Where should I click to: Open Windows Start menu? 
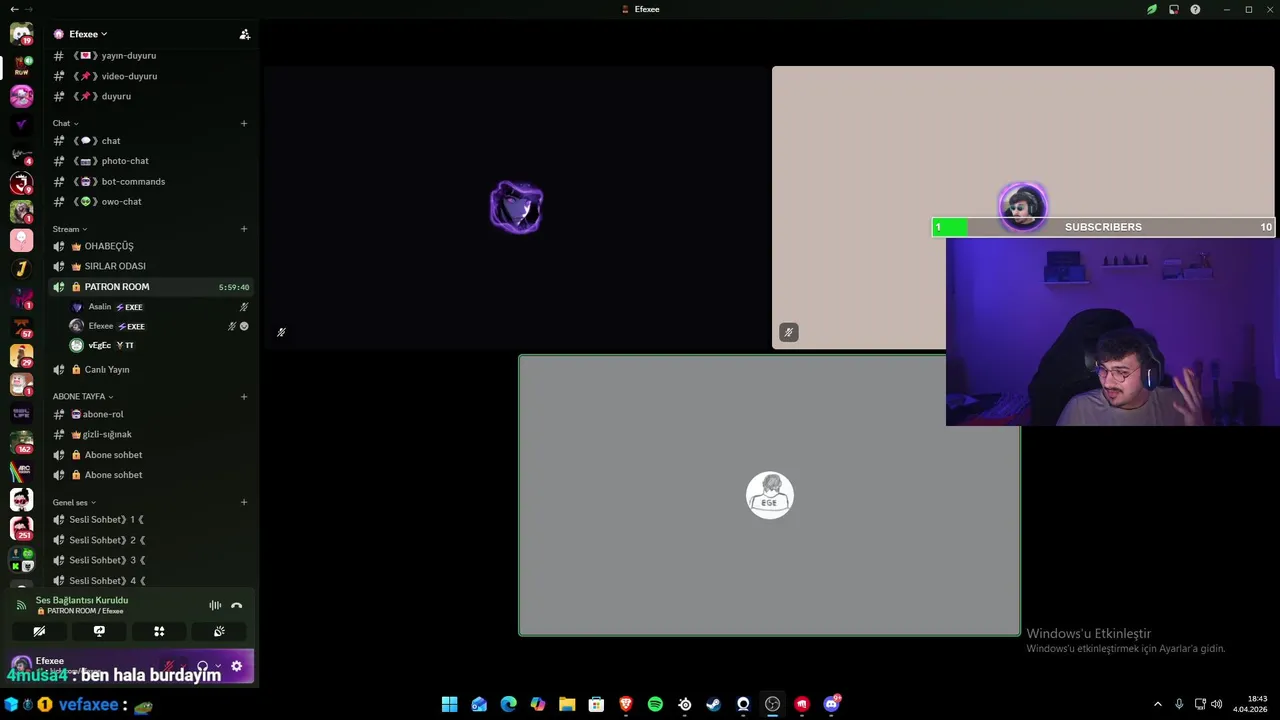tap(450, 704)
